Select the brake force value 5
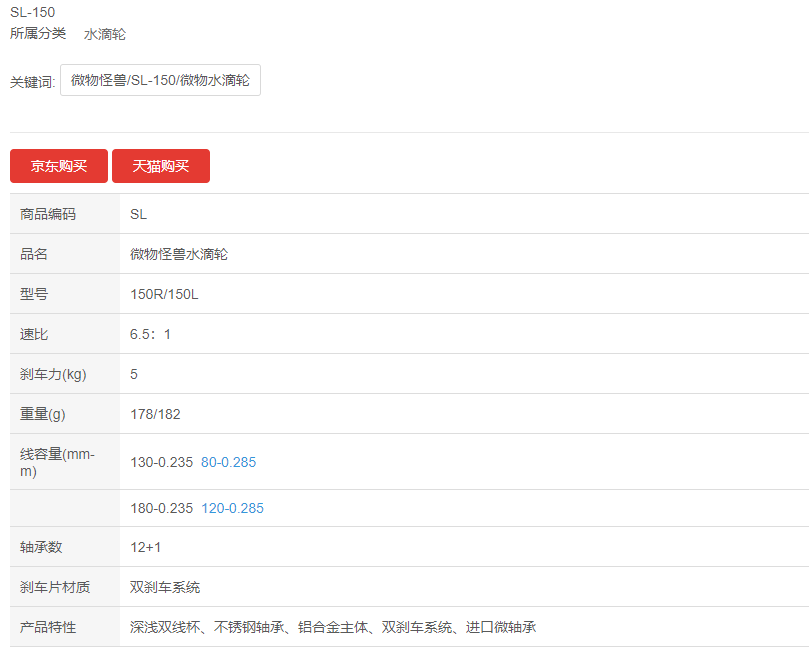Viewport: 809px width, 658px height. [134, 374]
